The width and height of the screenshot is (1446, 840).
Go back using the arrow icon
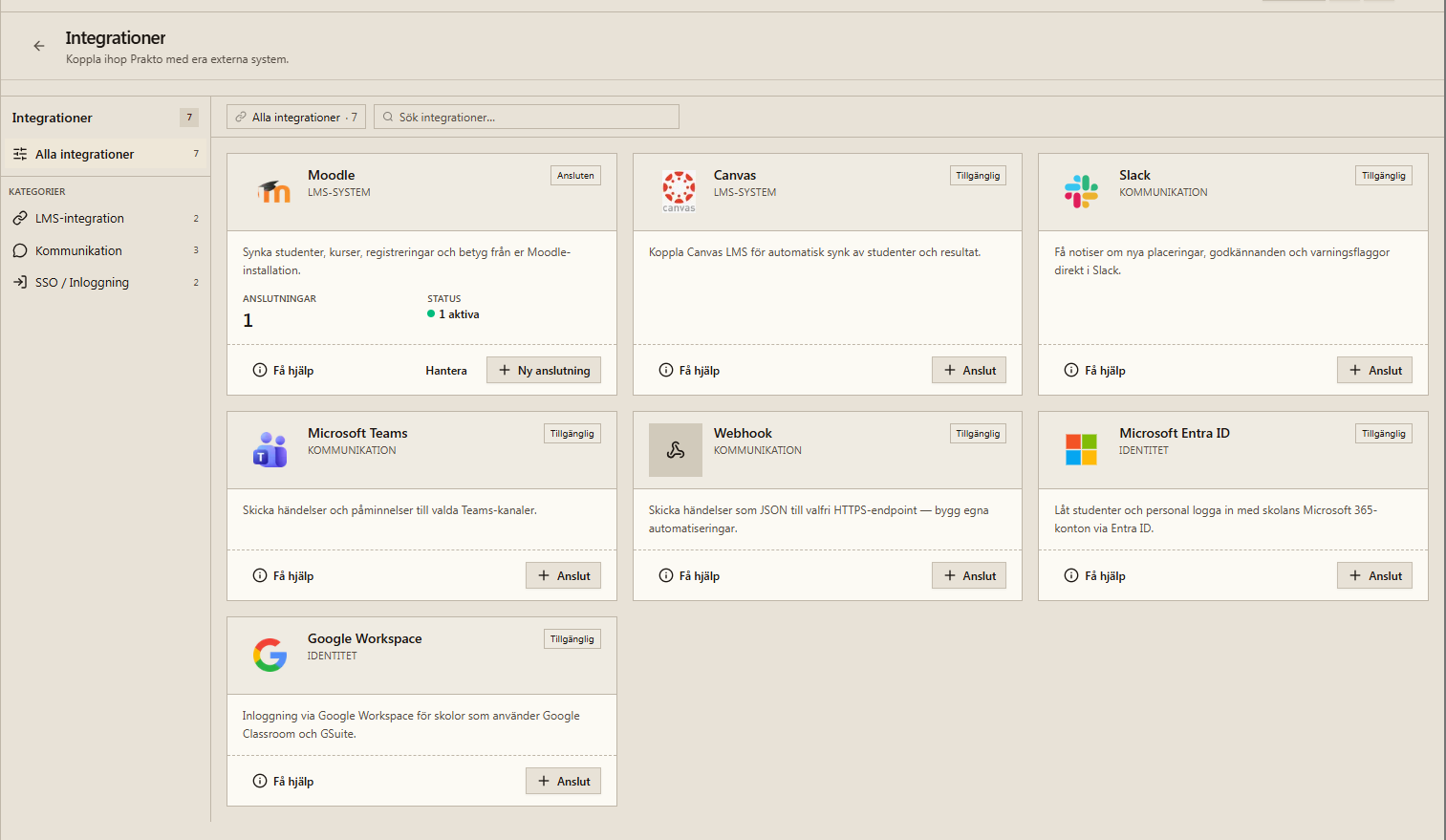point(39,46)
